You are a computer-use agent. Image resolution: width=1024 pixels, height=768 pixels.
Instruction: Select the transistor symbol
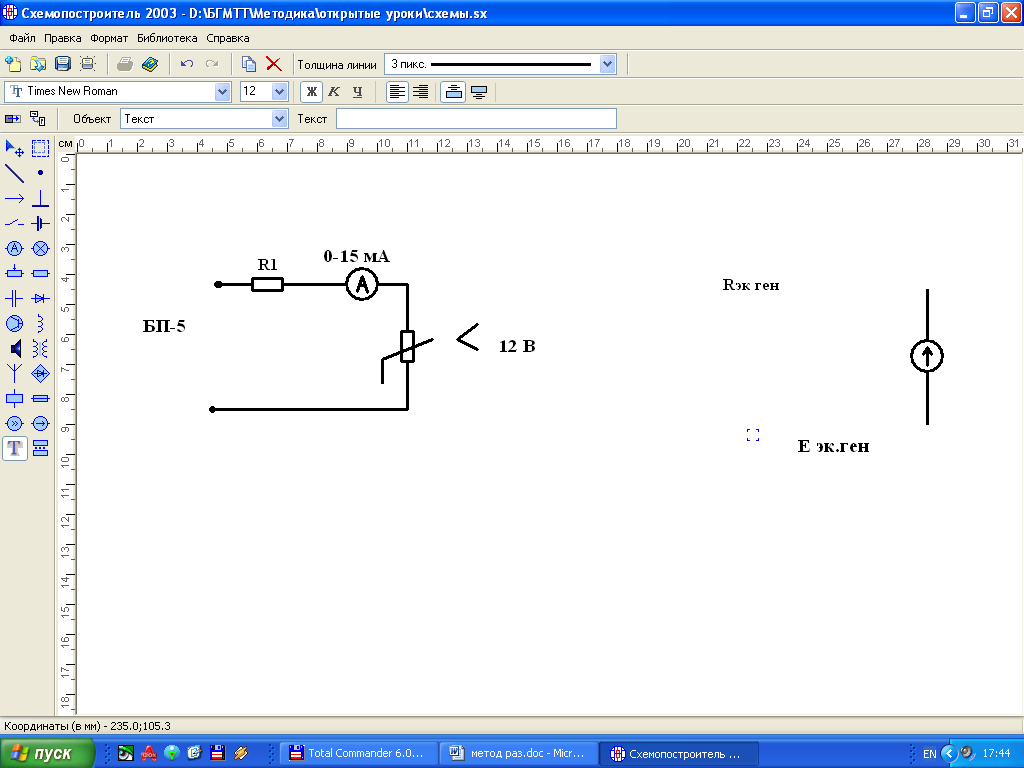tap(14, 323)
